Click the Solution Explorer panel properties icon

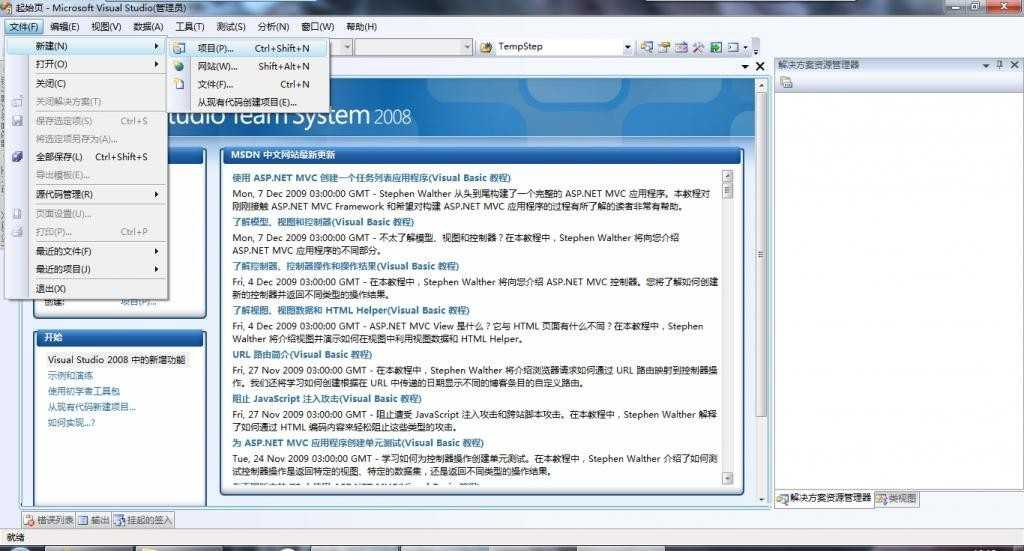(786, 83)
